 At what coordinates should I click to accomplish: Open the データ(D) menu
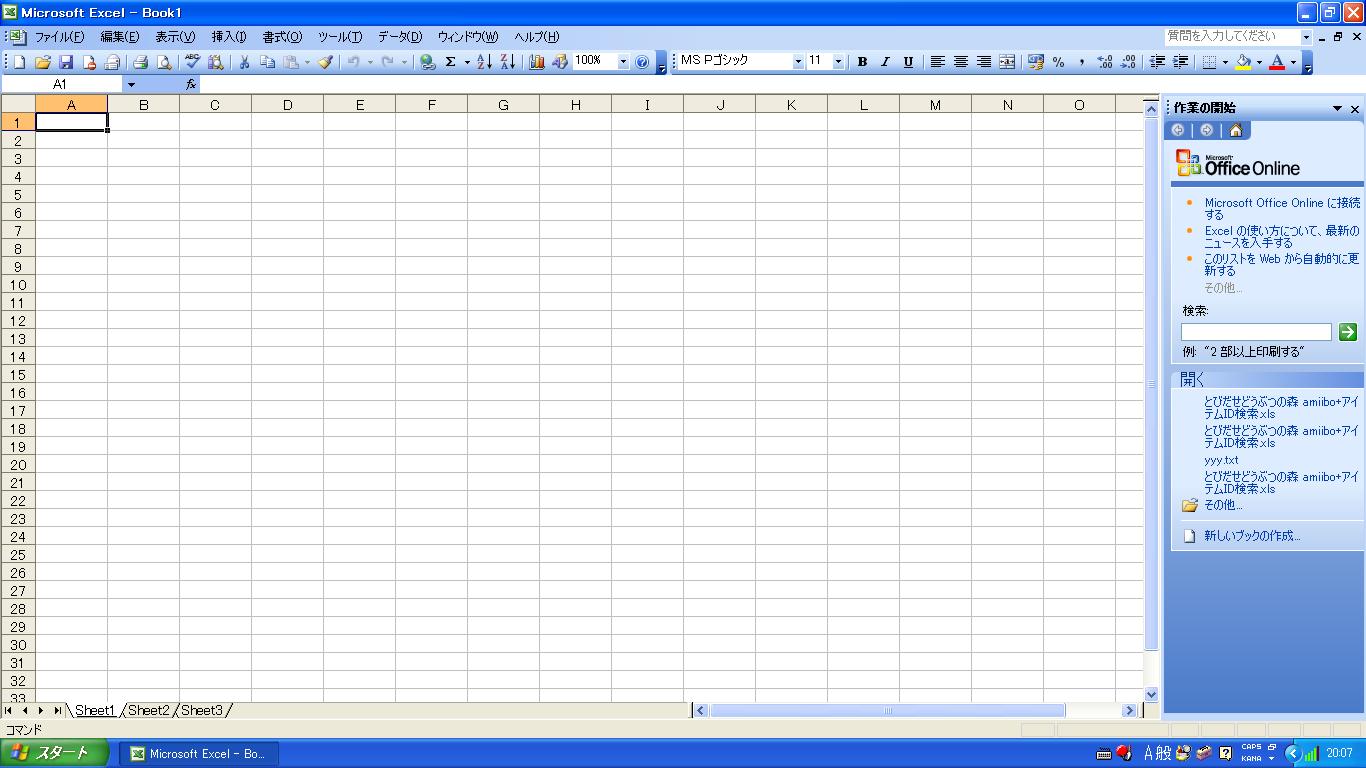pos(400,37)
